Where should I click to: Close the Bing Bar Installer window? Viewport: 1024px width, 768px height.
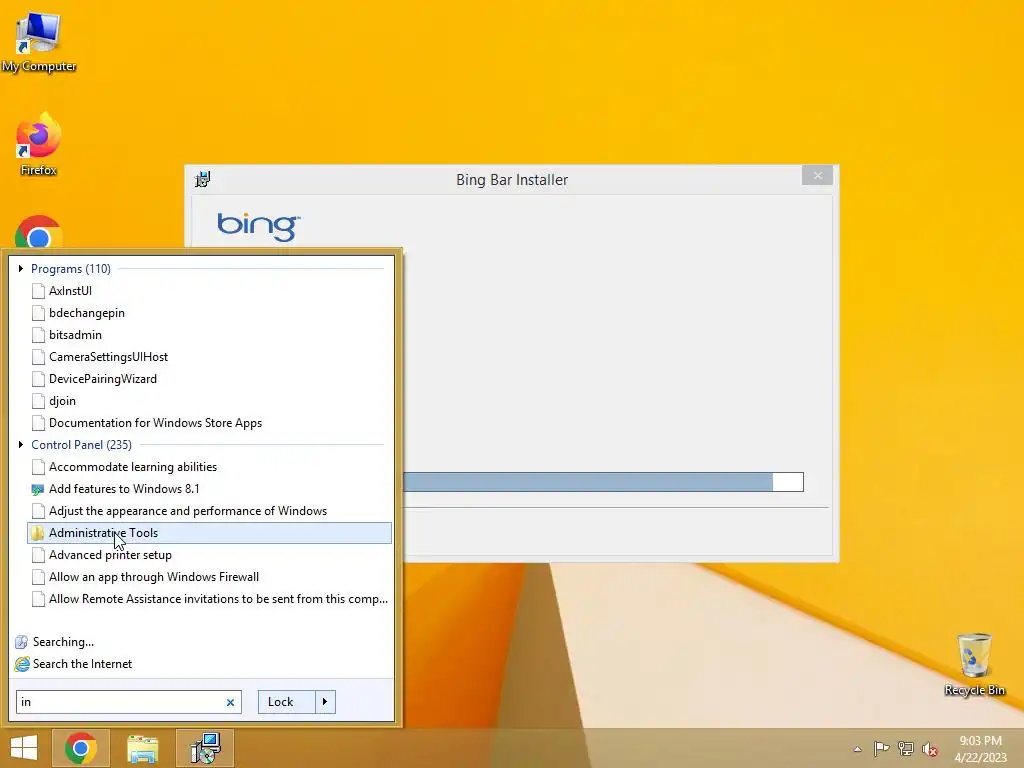click(817, 175)
